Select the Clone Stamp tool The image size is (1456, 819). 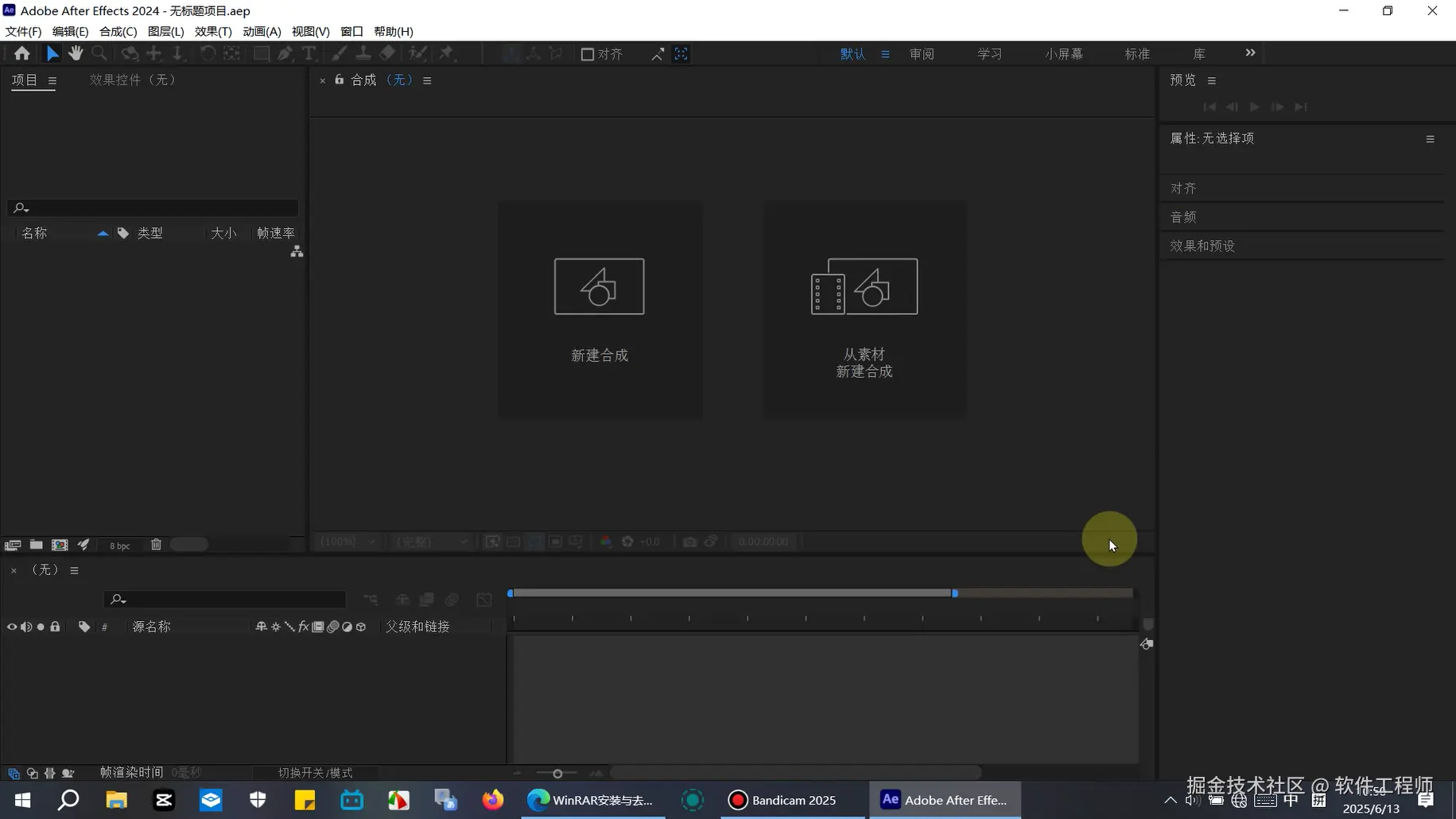[x=363, y=53]
